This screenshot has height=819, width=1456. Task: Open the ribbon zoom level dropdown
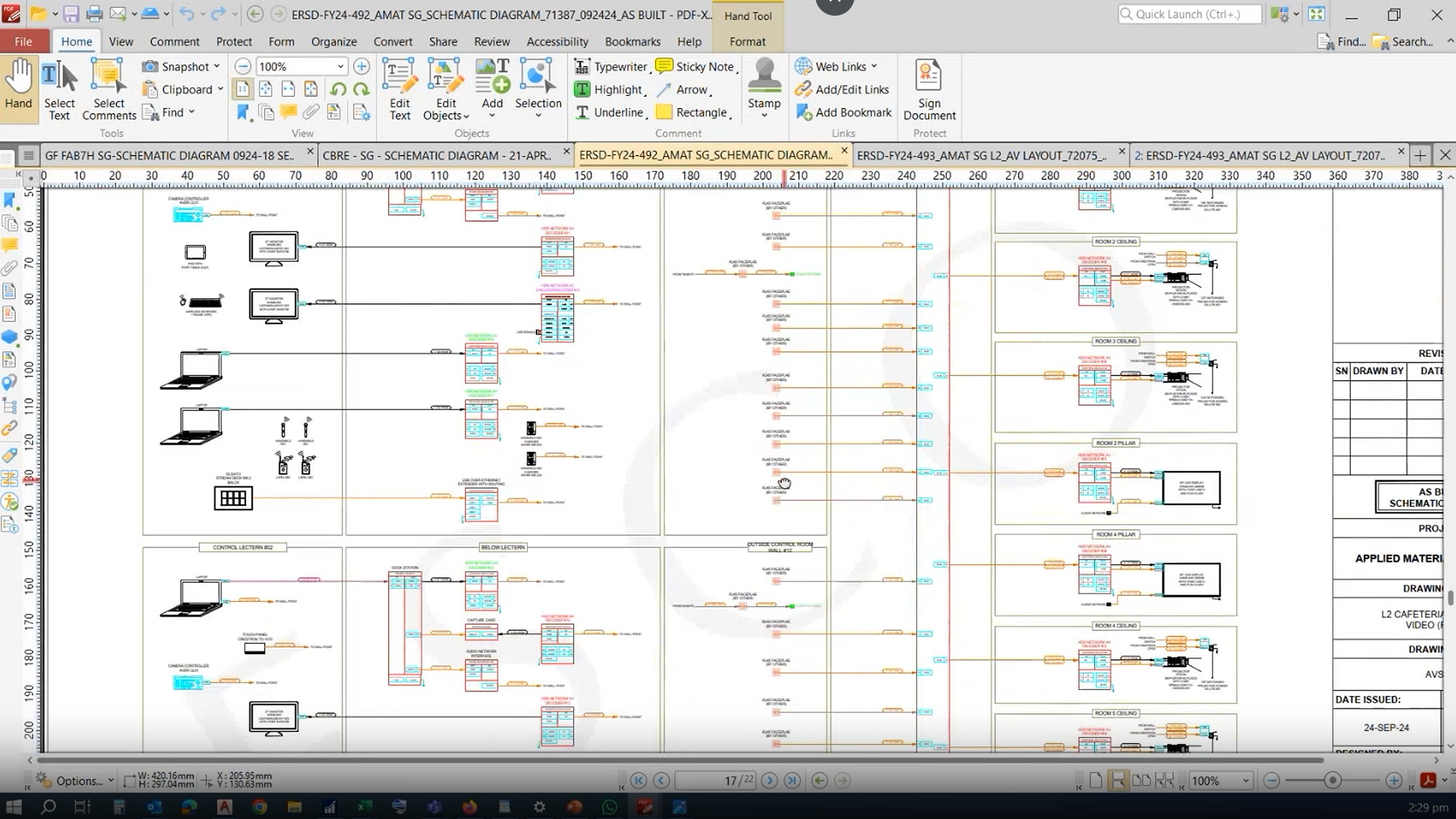pyautogui.click(x=340, y=66)
